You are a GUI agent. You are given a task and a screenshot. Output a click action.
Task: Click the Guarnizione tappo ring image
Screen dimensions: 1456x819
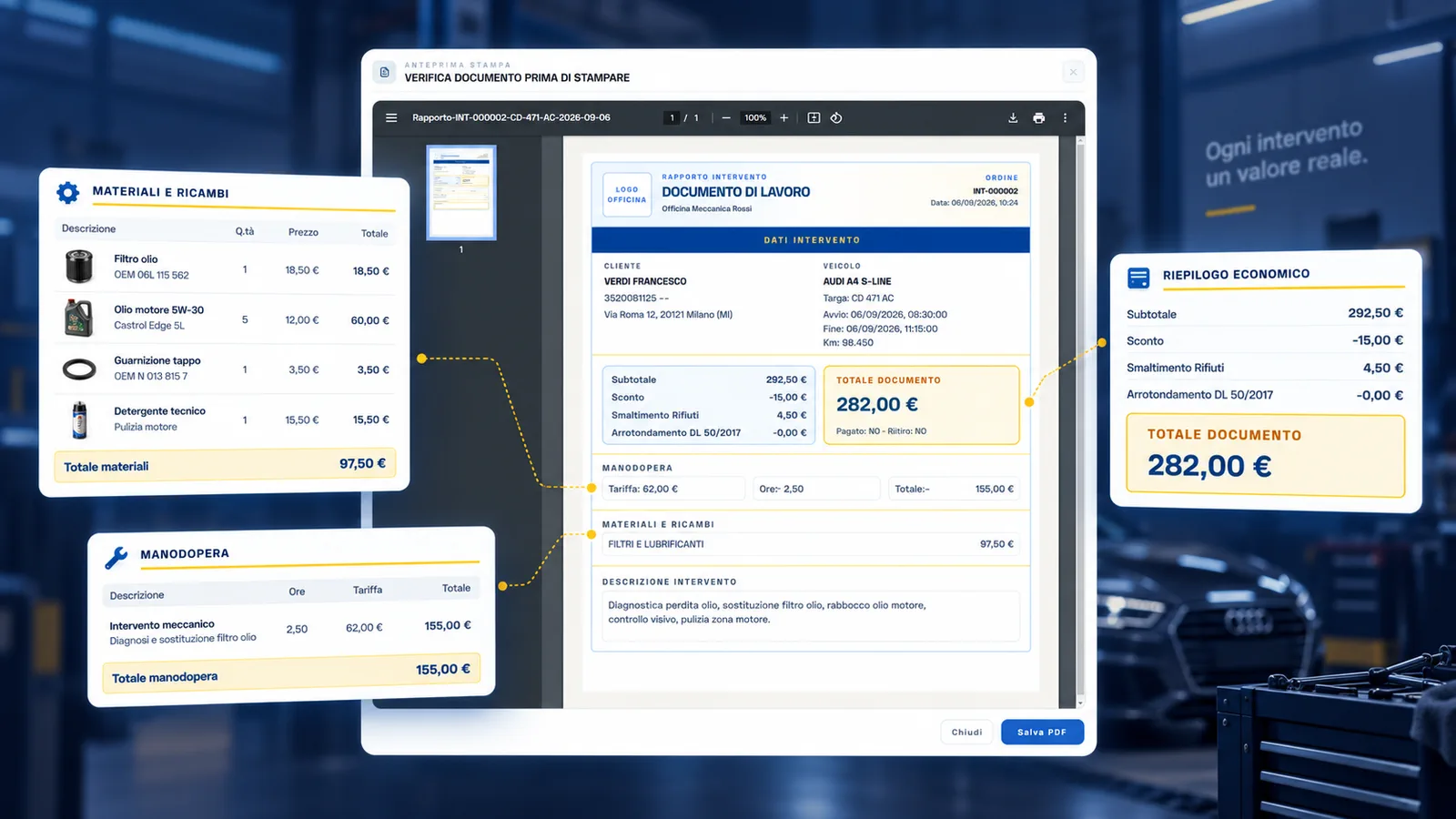coord(79,369)
